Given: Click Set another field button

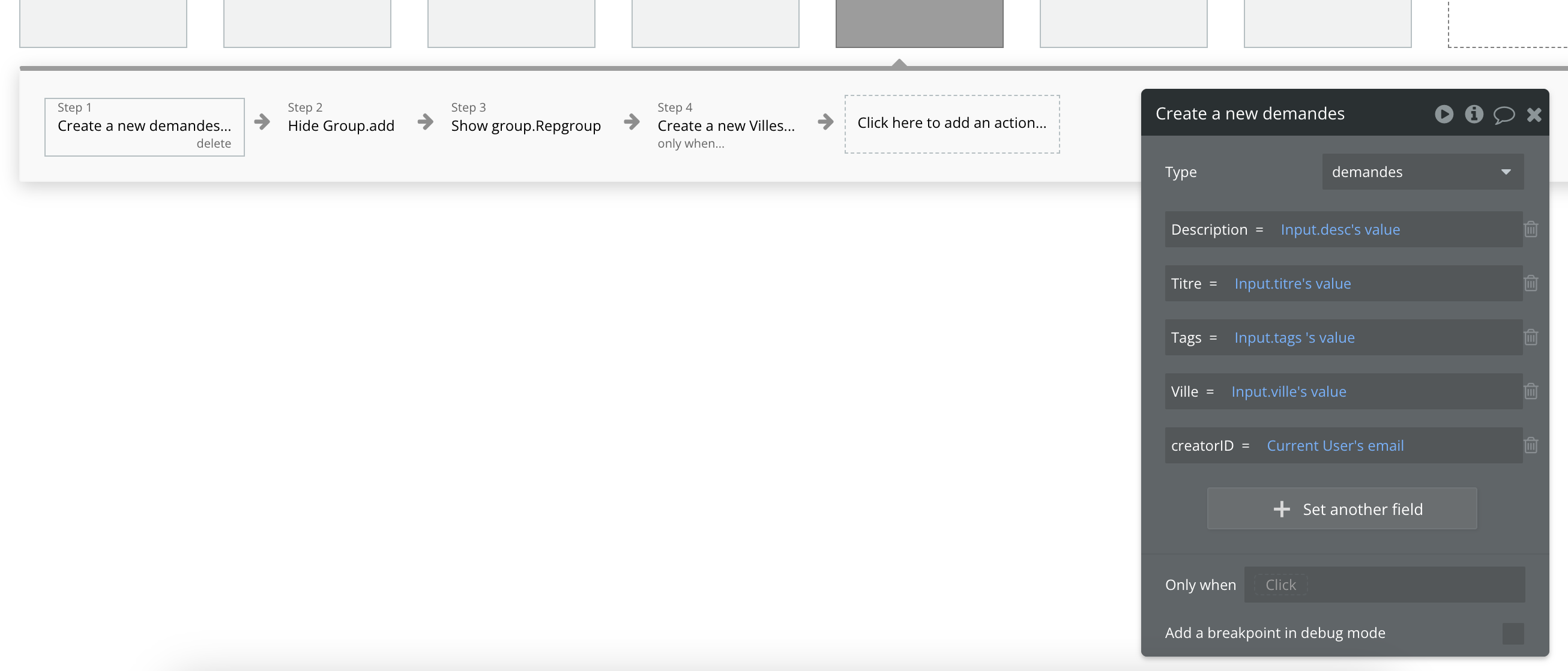Looking at the screenshot, I should (x=1342, y=509).
